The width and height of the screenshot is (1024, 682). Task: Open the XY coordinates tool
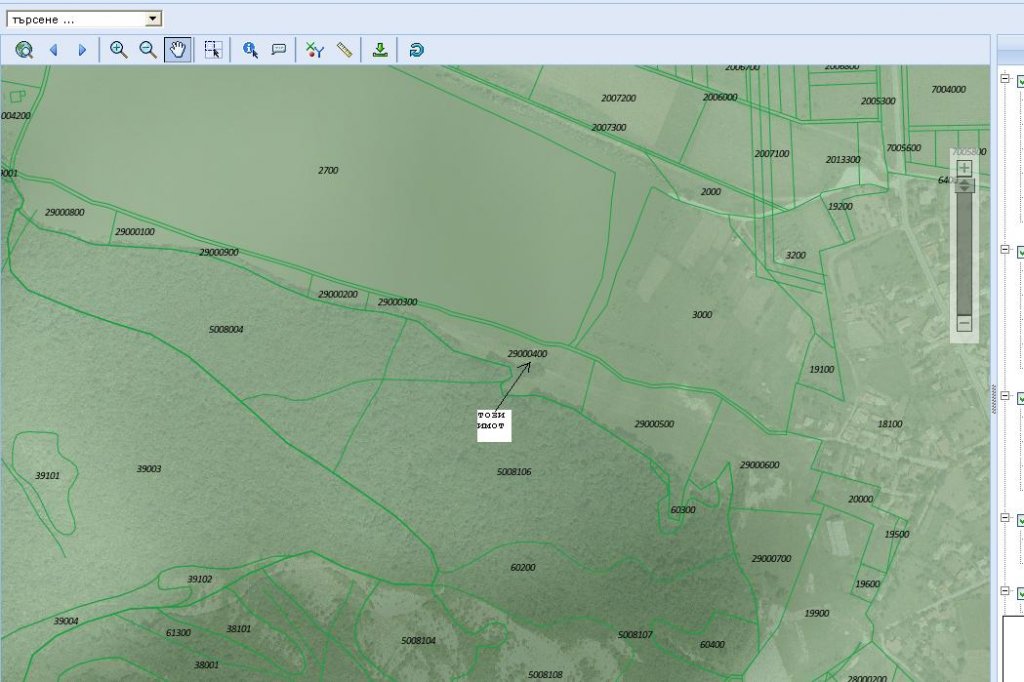pos(315,50)
